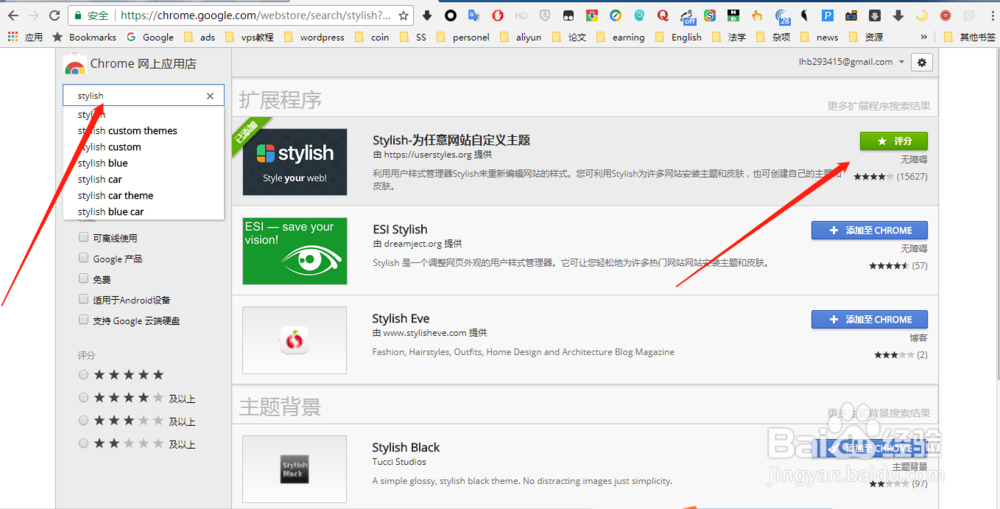Click the red round extension icon
This screenshot has width=1000, height=509.
(x=945, y=15)
